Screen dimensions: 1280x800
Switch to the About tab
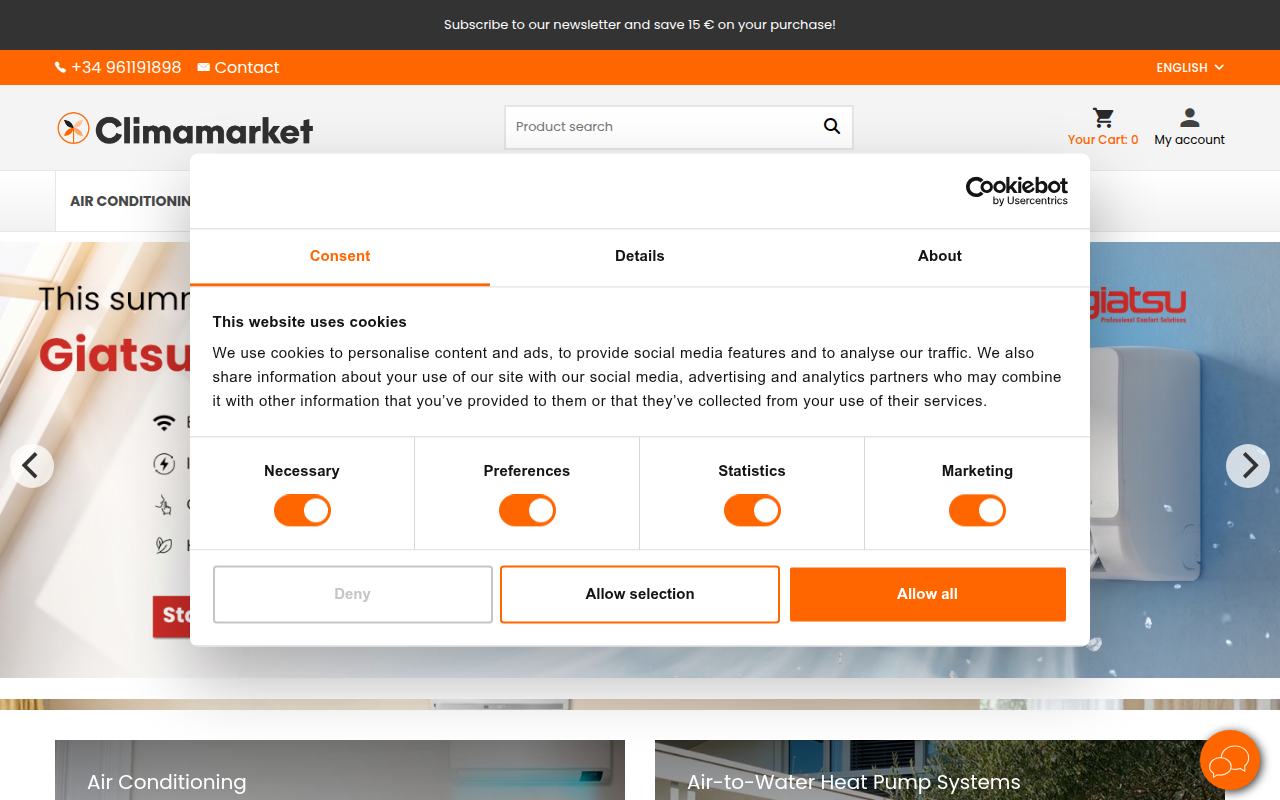coord(940,257)
